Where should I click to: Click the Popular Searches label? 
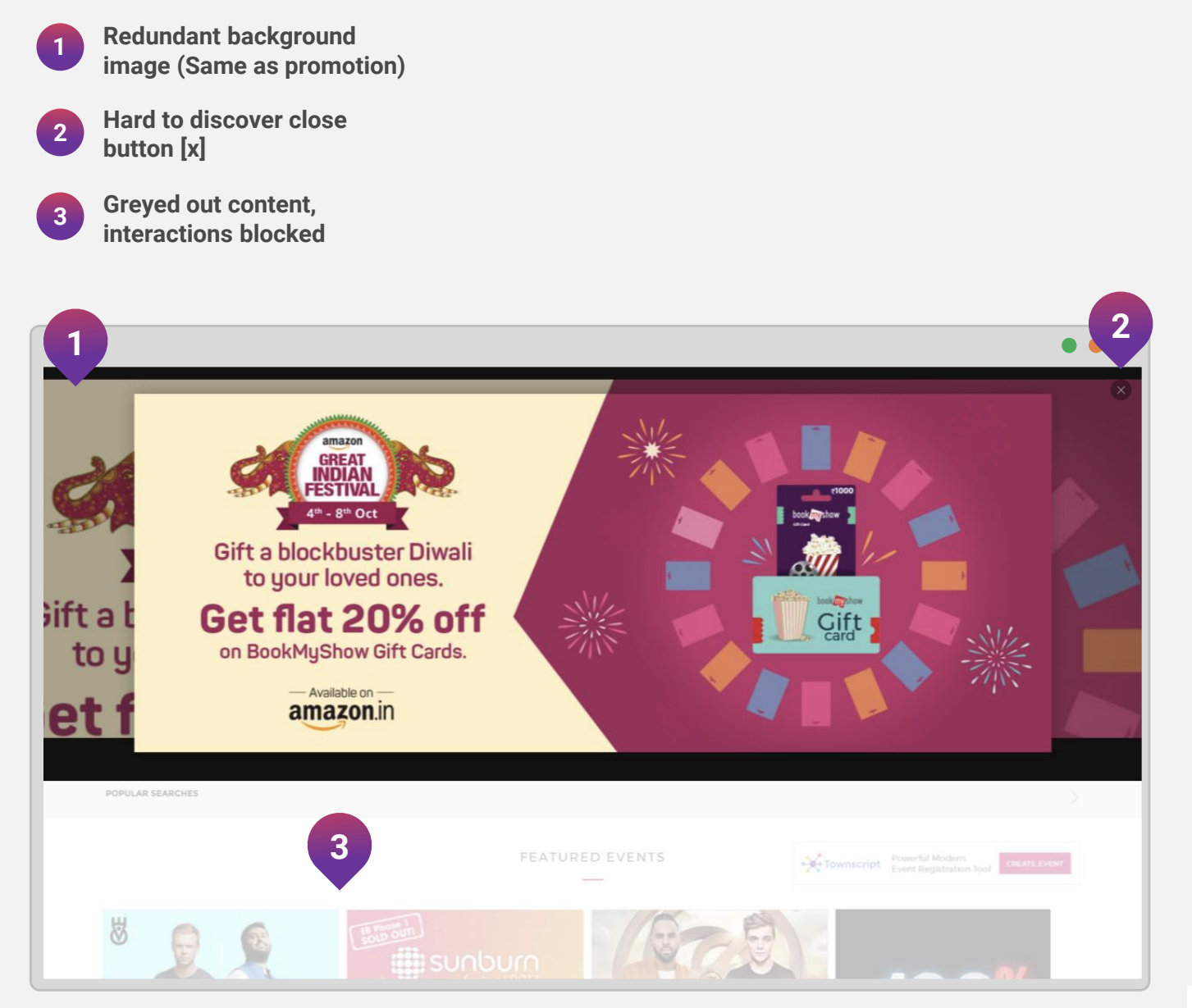(x=152, y=794)
